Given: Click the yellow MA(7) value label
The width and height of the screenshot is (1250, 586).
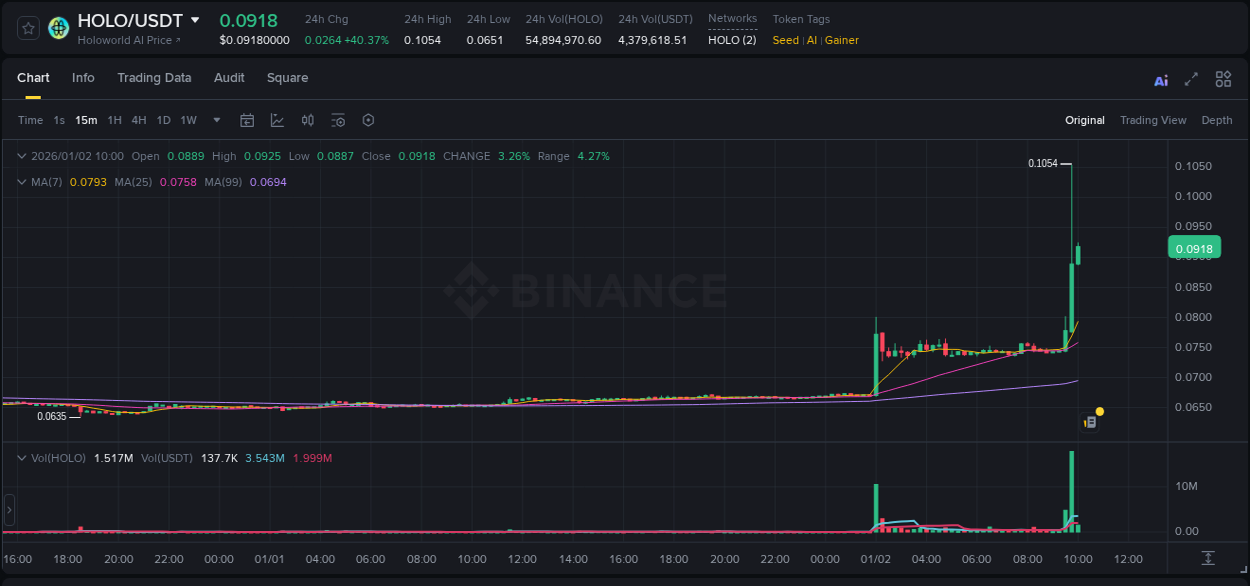Looking at the screenshot, I should click(88, 182).
